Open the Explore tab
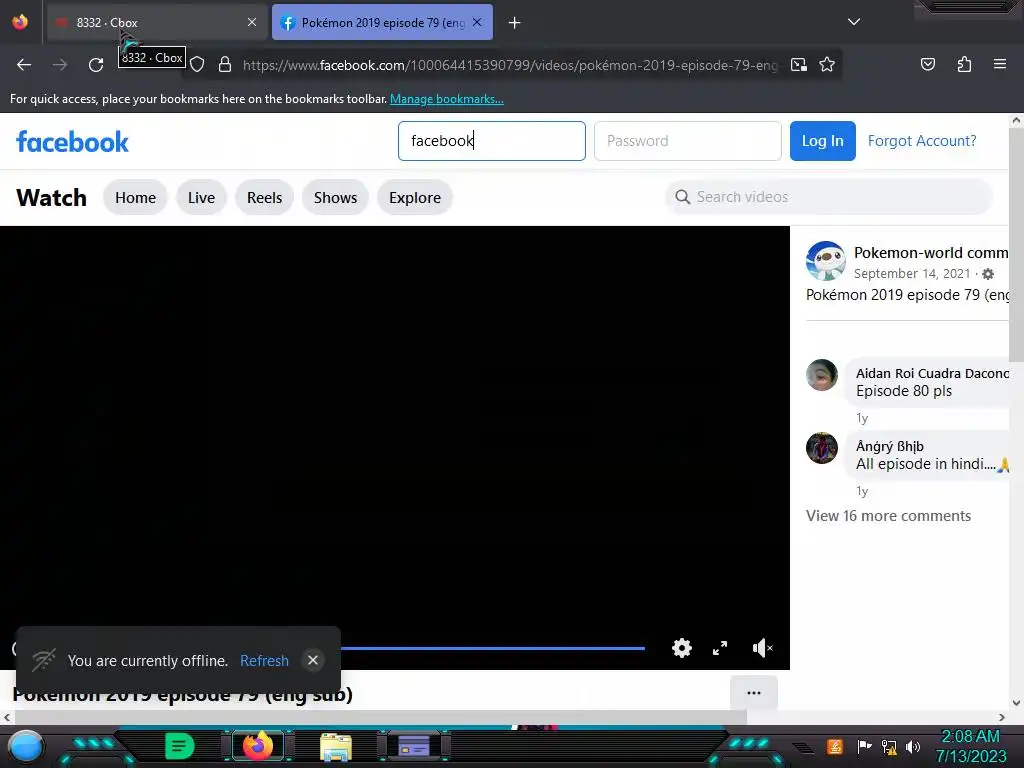The image size is (1024, 768). (415, 198)
